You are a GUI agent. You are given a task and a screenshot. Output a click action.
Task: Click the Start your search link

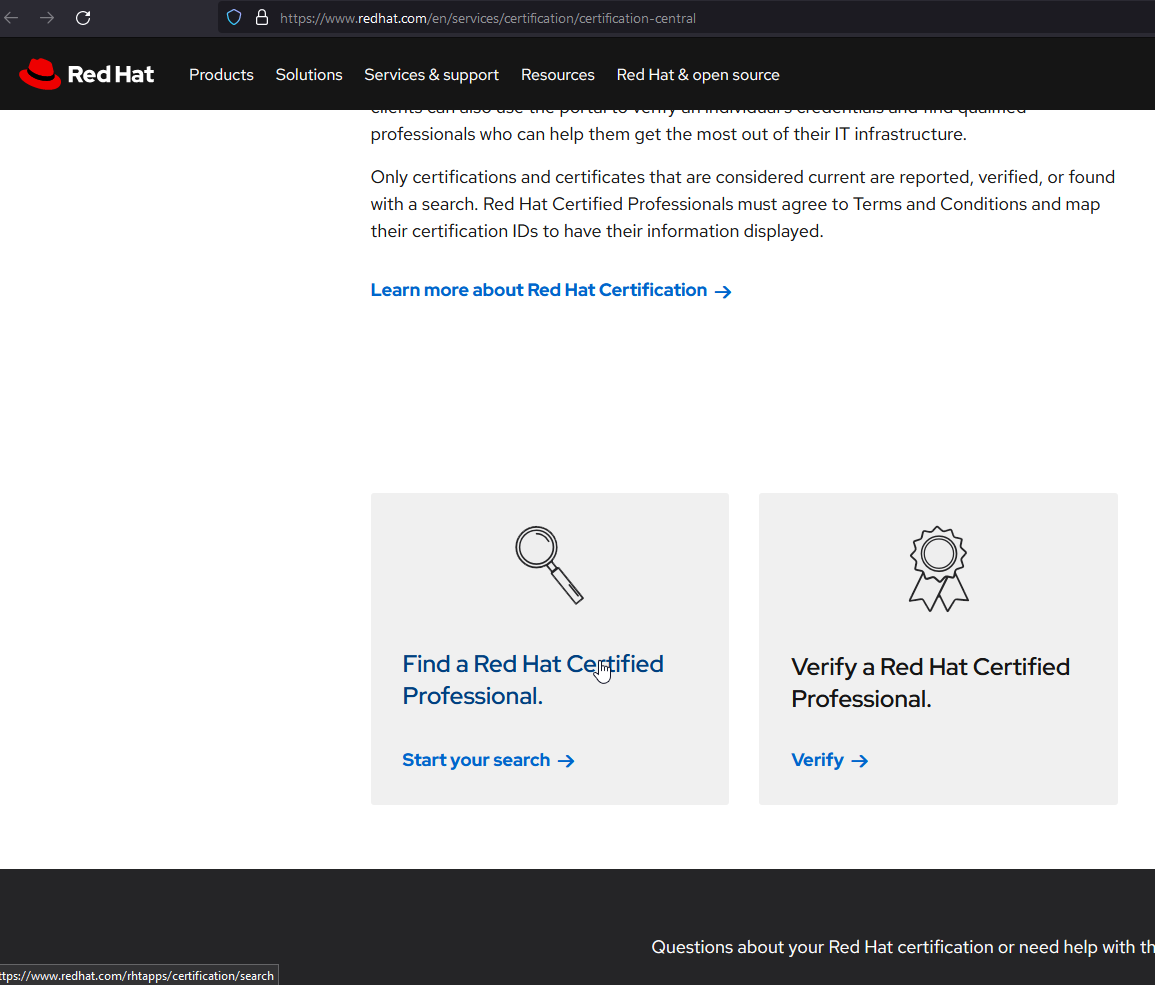coord(476,760)
